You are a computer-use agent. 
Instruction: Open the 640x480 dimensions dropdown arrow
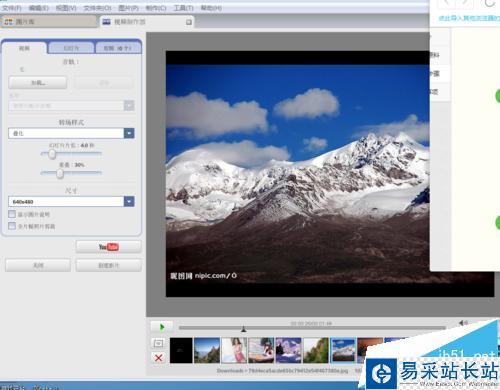tap(129, 201)
